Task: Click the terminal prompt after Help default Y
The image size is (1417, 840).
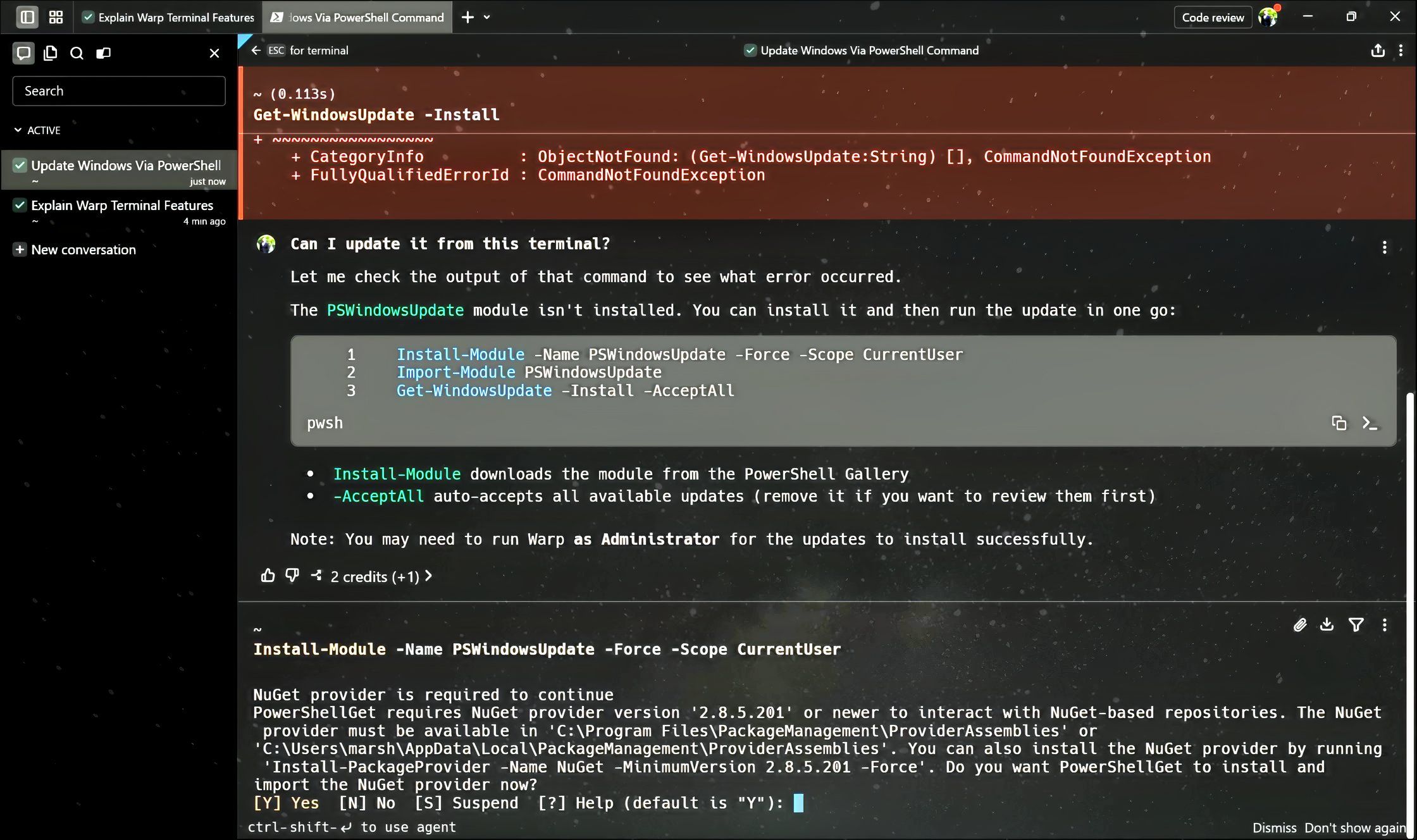Action: click(x=798, y=803)
